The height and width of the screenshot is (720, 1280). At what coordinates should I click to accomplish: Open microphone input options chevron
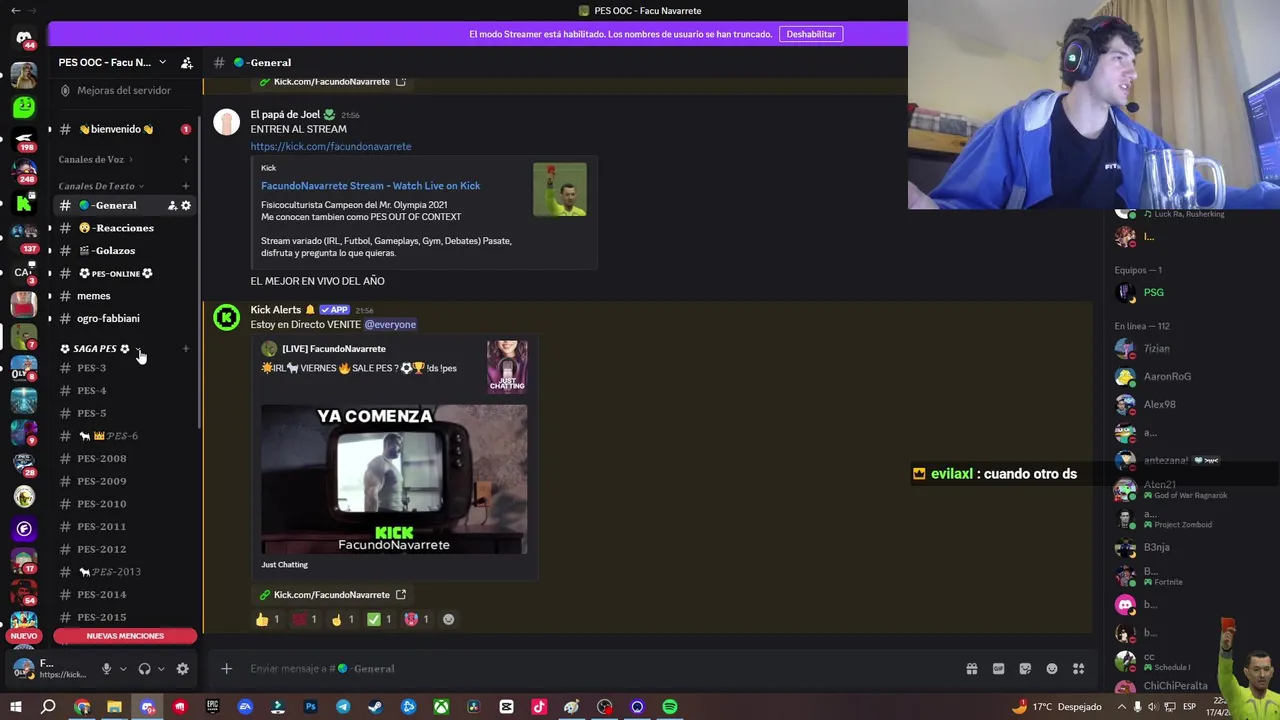[123, 669]
